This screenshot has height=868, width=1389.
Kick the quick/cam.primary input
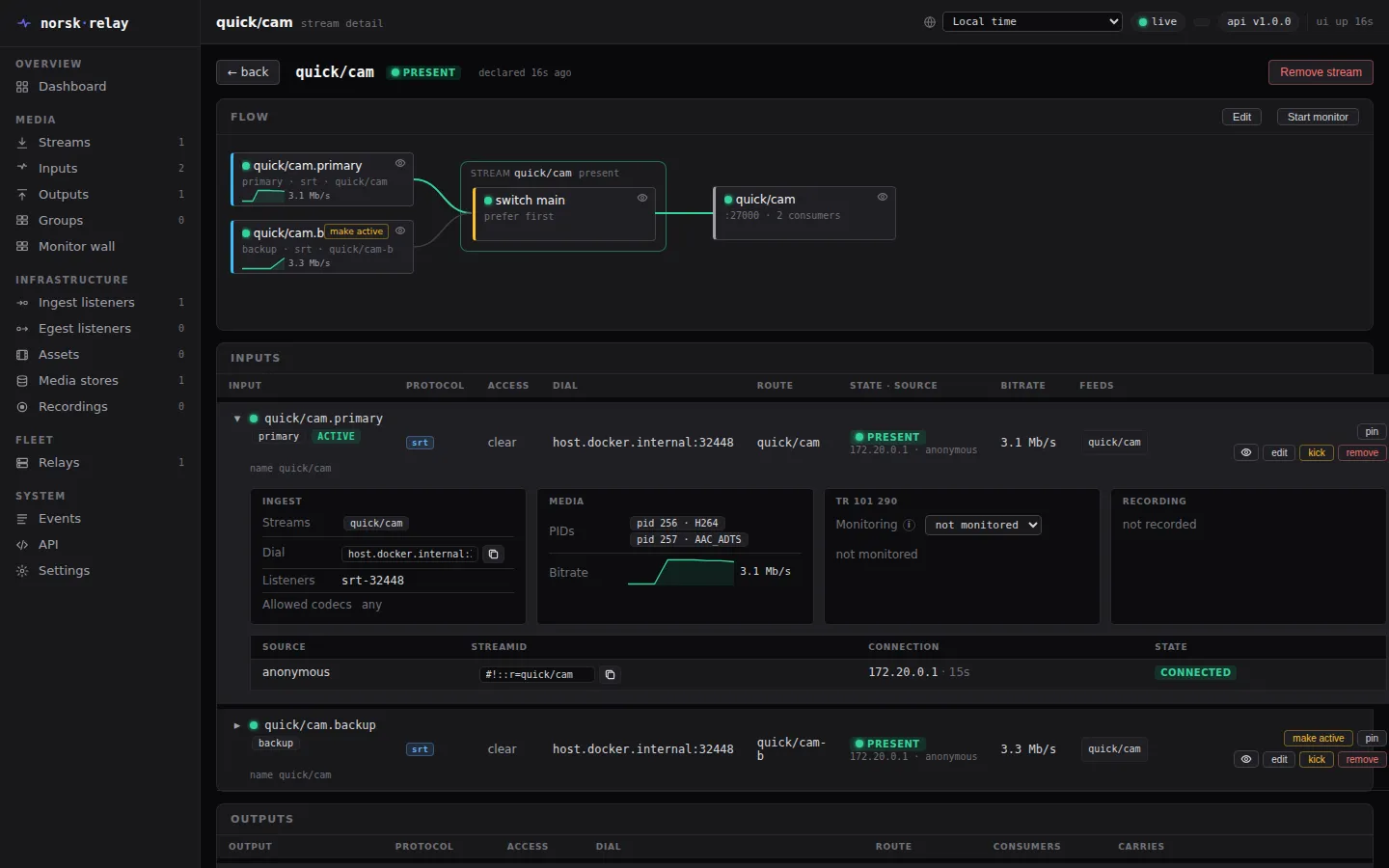point(1317,452)
